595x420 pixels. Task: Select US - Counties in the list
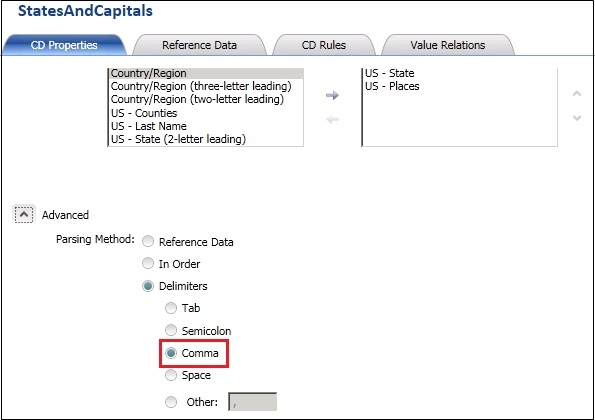[x=206, y=113]
